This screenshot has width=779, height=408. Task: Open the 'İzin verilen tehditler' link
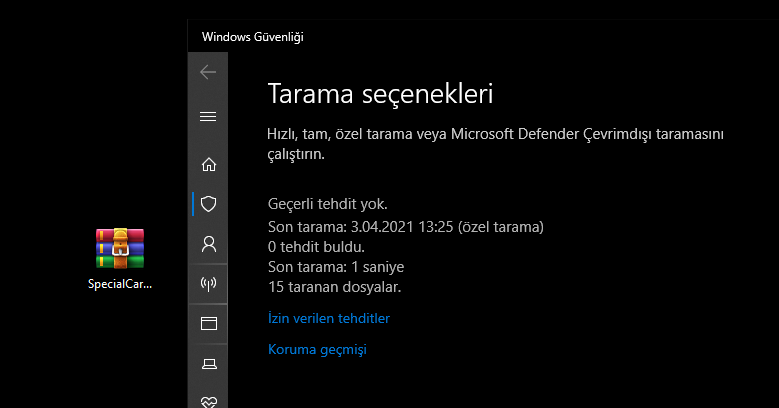[x=329, y=318]
